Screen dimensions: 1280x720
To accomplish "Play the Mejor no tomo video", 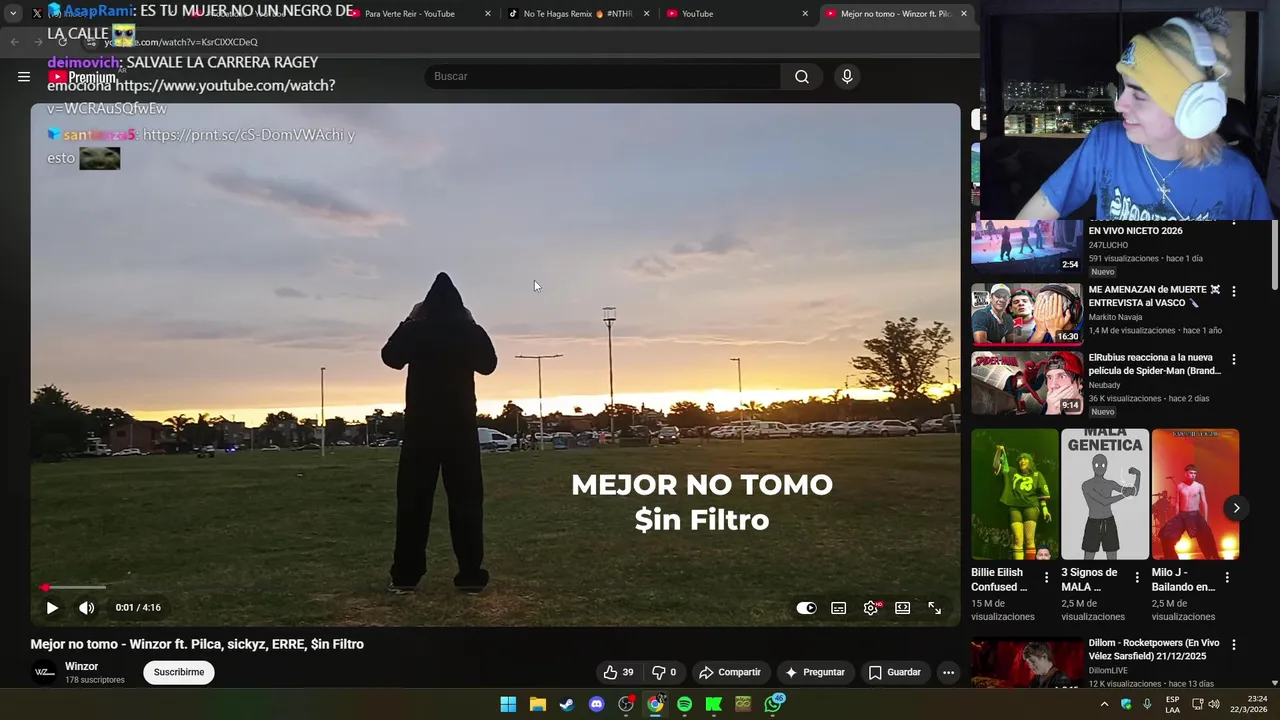I will click(x=52, y=608).
